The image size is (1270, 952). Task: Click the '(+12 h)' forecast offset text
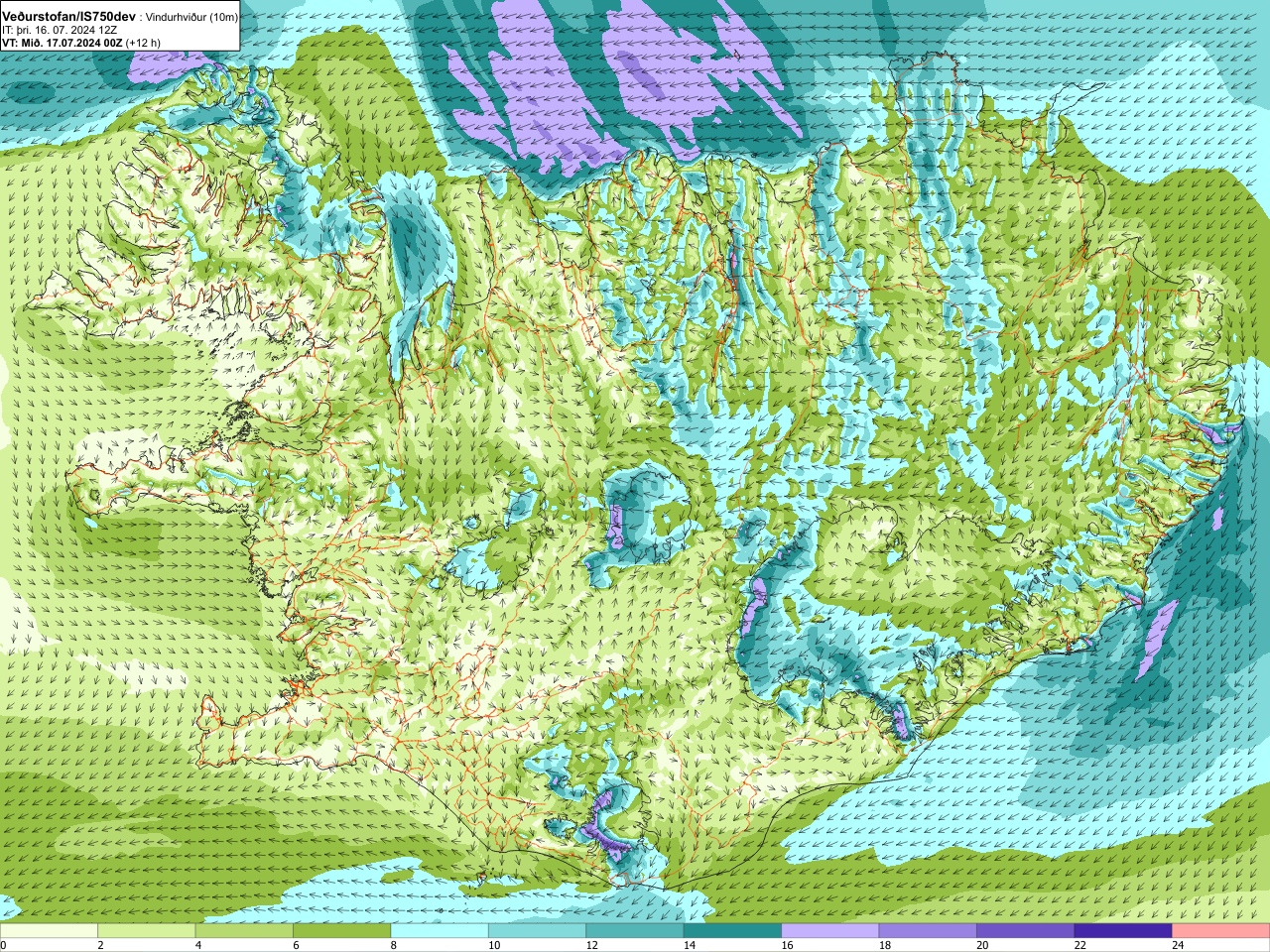143,43
